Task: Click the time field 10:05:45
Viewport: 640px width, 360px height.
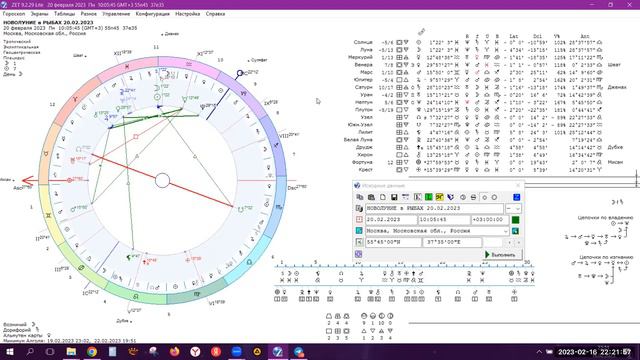Action: coord(444,220)
